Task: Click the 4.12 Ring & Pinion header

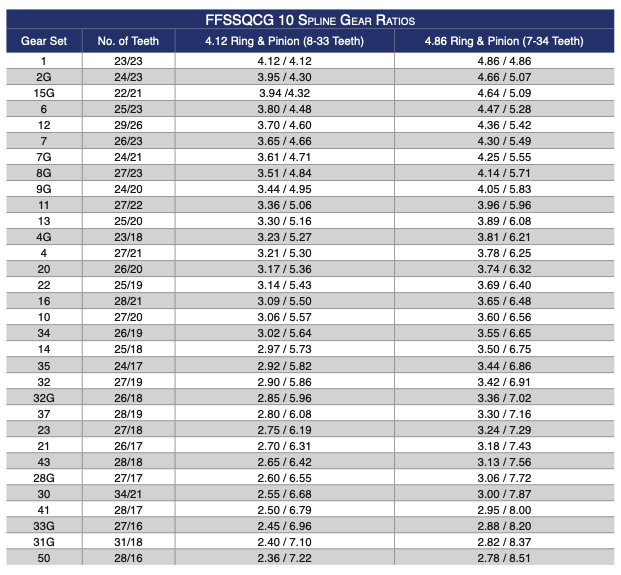Action: click(x=284, y=41)
